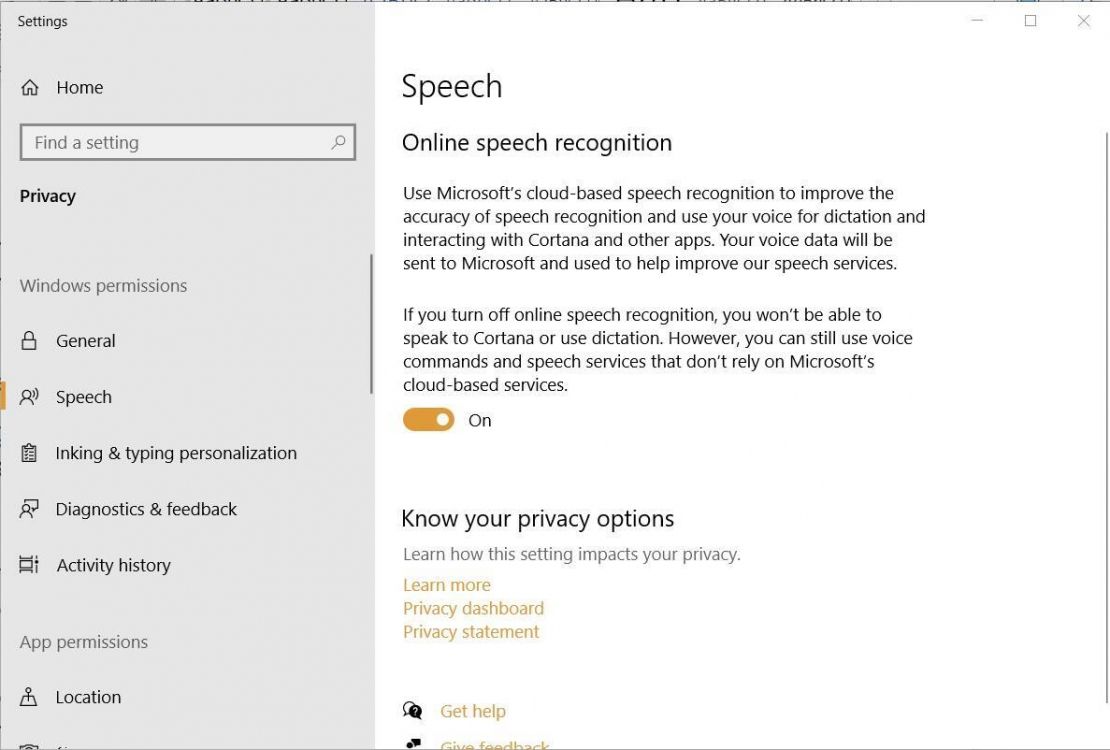Click the Speech microphone icon
This screenshot has width=1110, height=750.
(30, 397)
